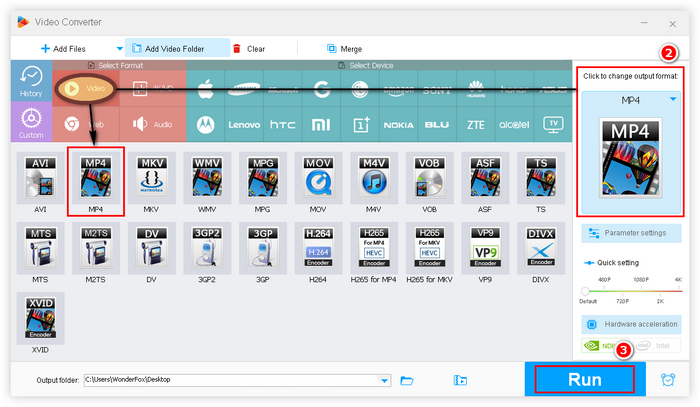Toggle Intel hardware acceleration option

point(657,345)
